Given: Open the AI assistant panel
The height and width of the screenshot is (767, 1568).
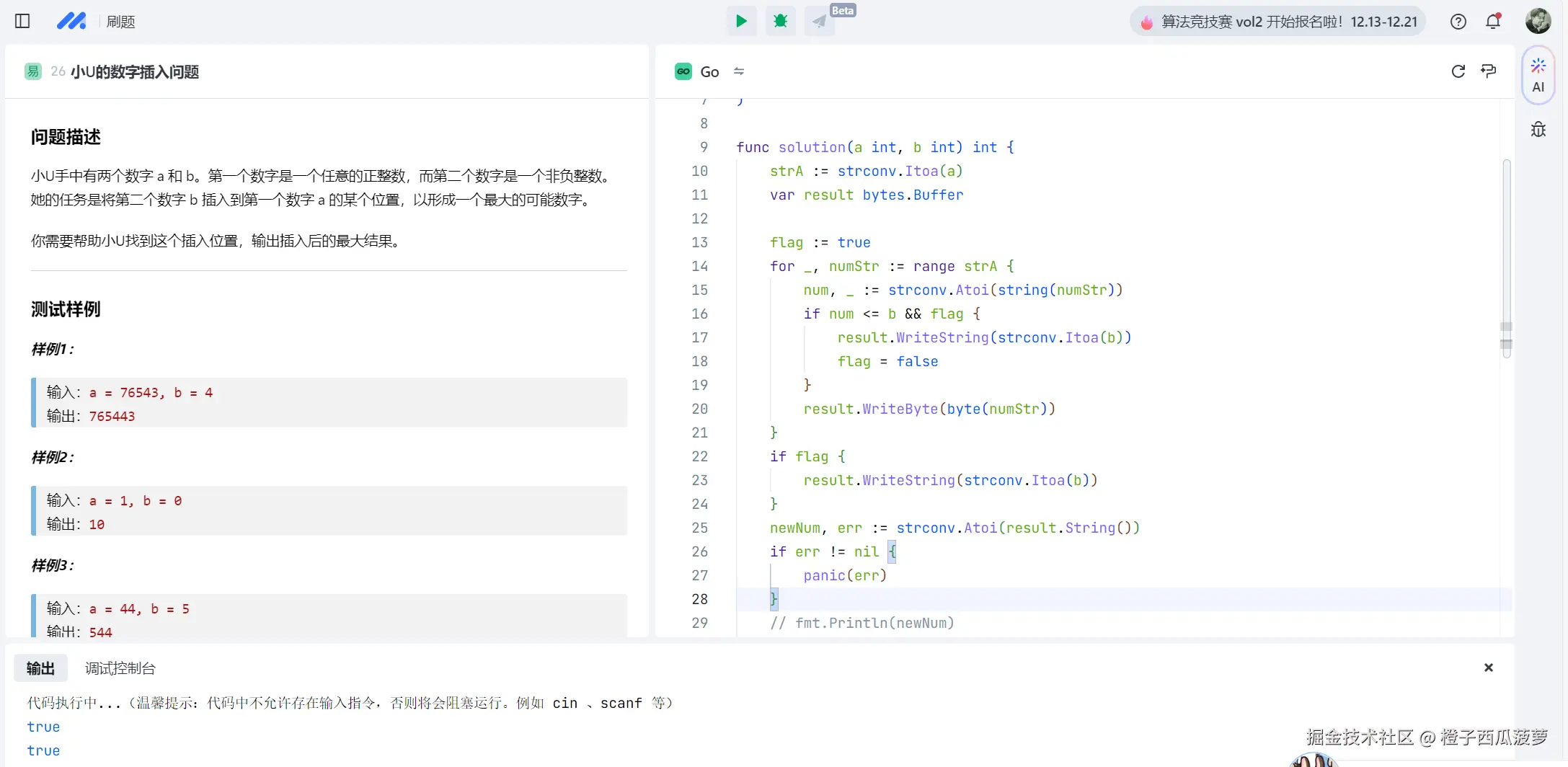Looking at the screenshot, I should (x=1538, y=74).
